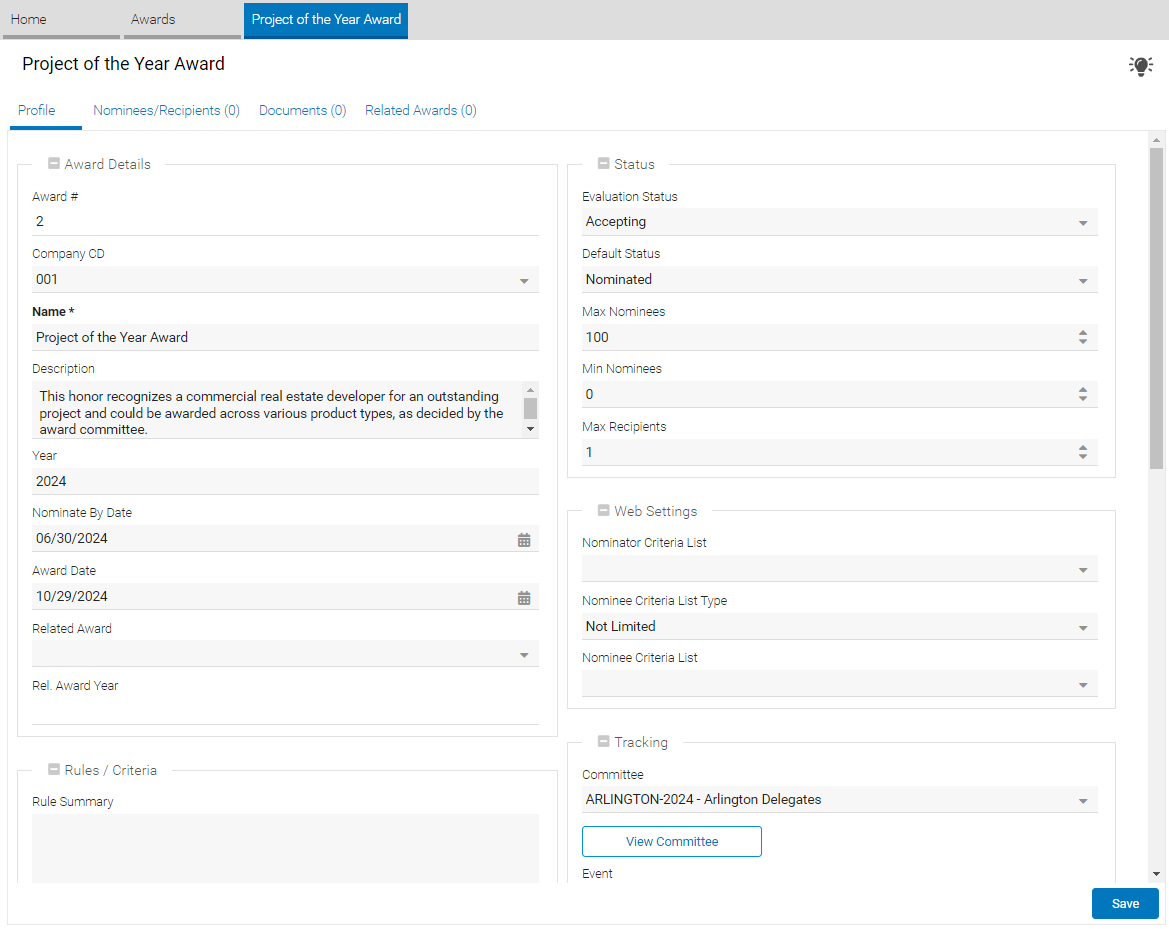Switch to the Nominees/Recipients tab

(166, 111)
